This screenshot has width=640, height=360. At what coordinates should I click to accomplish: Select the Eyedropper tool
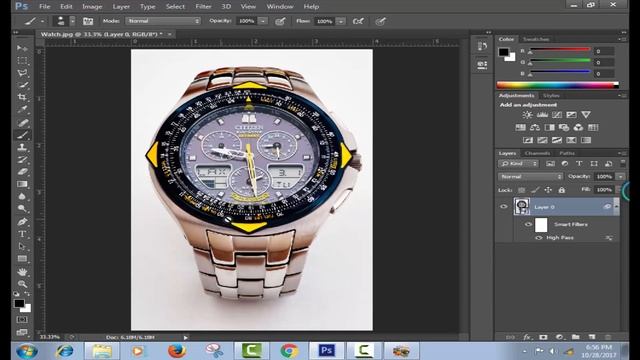[22, 109]
